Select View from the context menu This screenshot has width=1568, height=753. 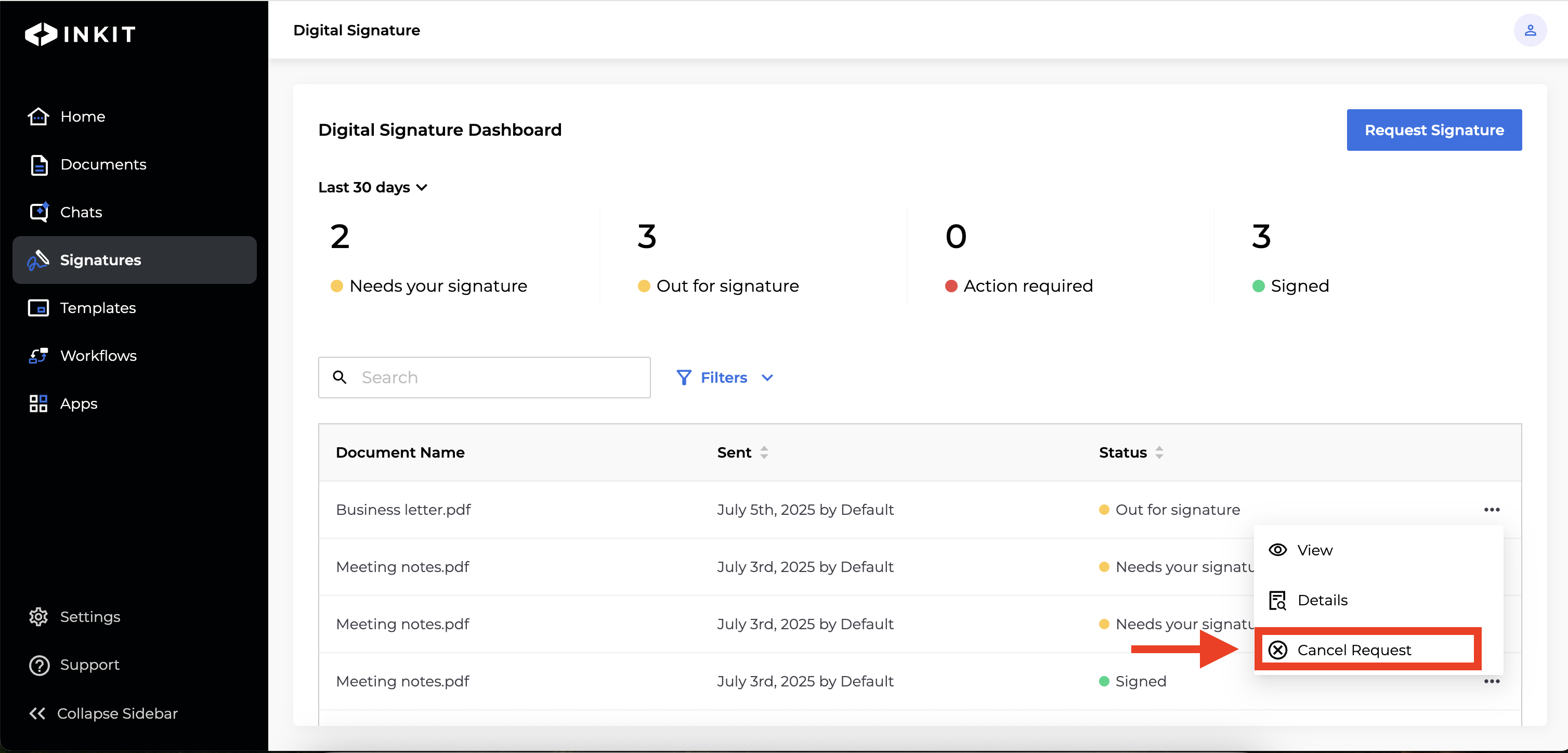(x=1378, y=550)
